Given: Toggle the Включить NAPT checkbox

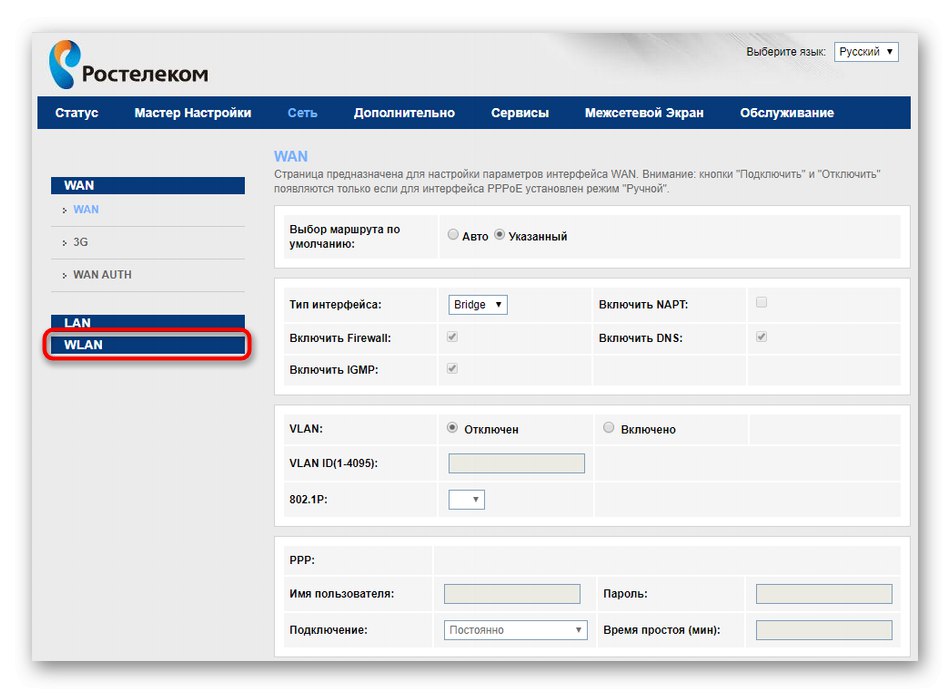Looking at the screenshot, I should pos(762,302).
